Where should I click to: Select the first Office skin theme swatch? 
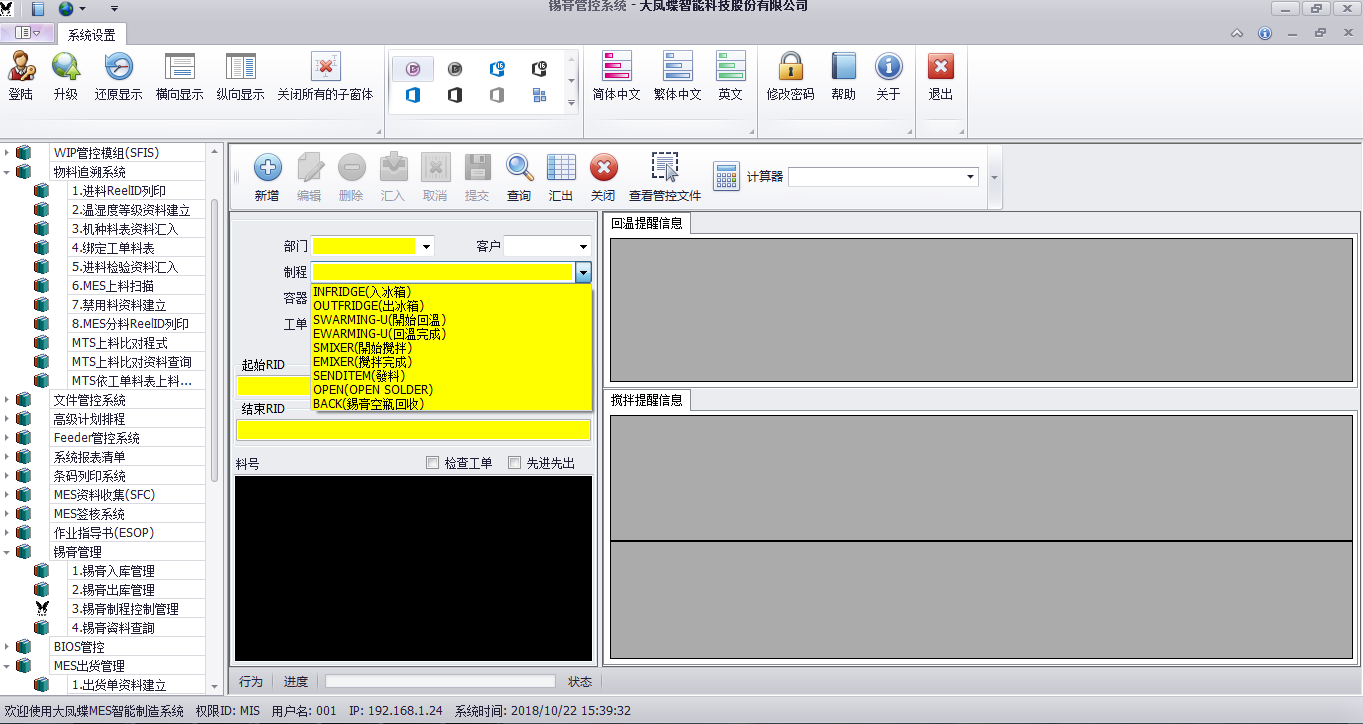[413, 69]
